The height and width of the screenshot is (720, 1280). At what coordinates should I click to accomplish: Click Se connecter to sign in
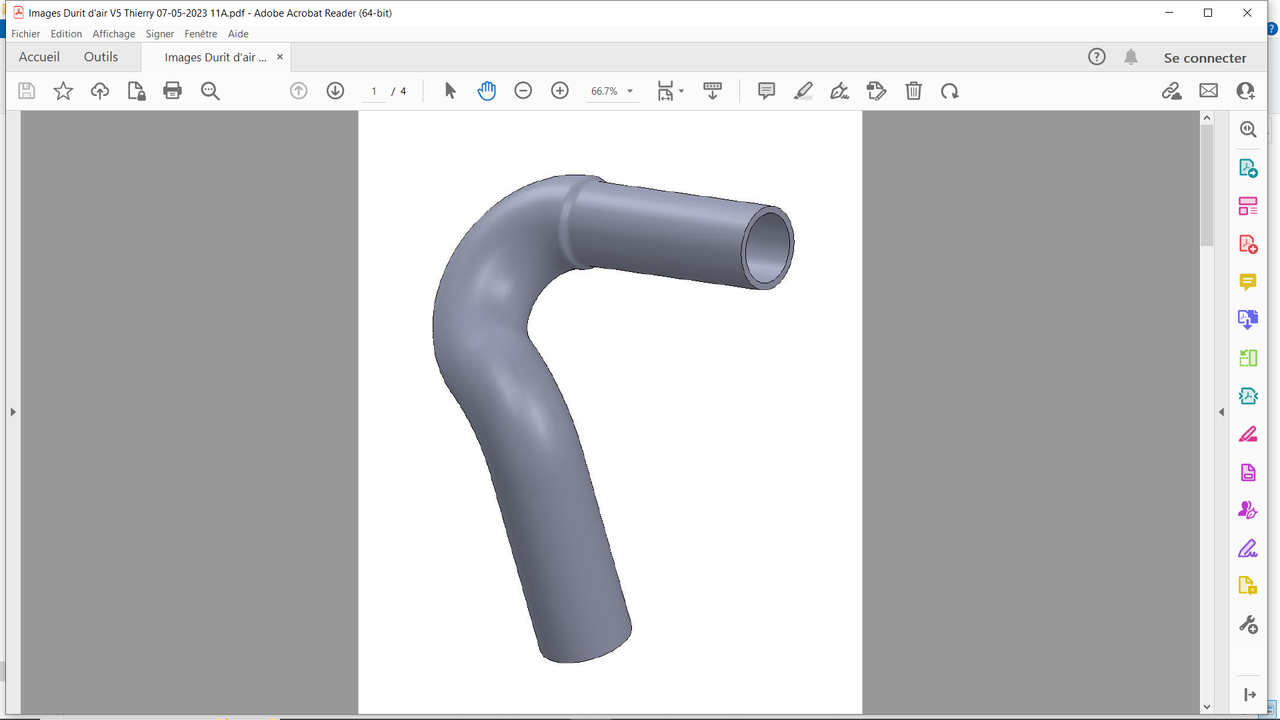[1205, 58]
